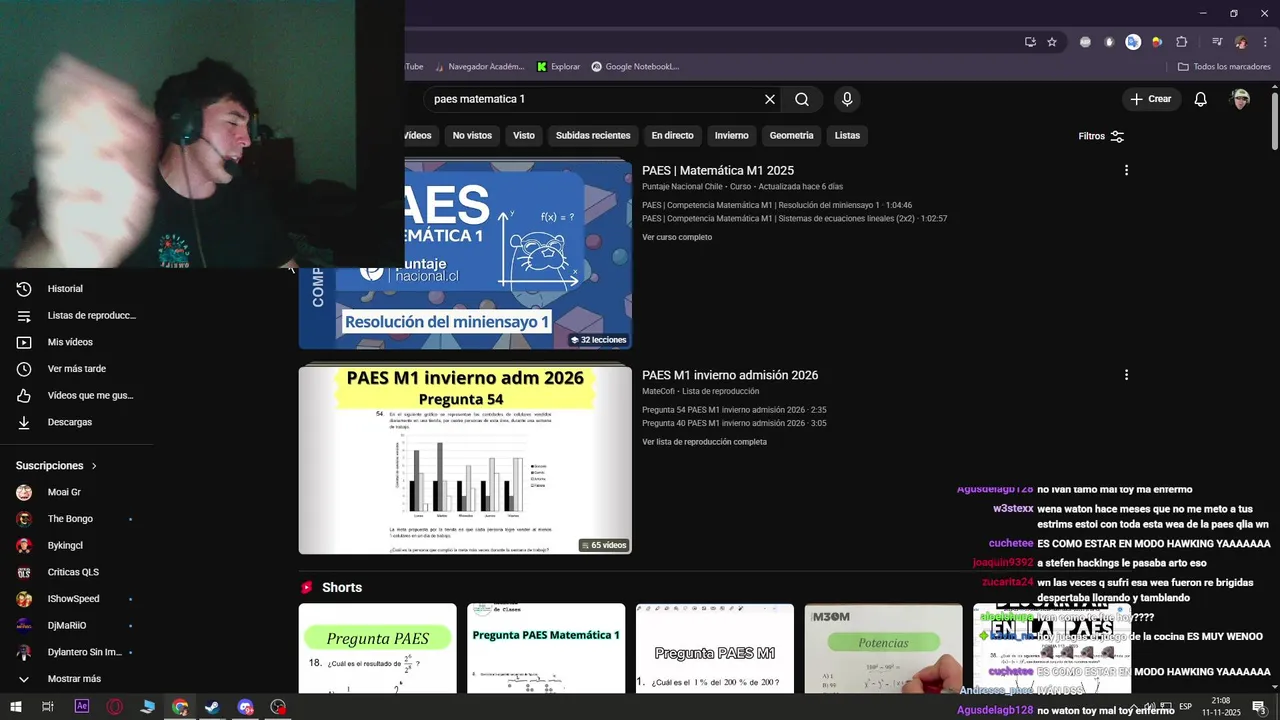Open Discord from the taskbar

(x=246, y=706)
